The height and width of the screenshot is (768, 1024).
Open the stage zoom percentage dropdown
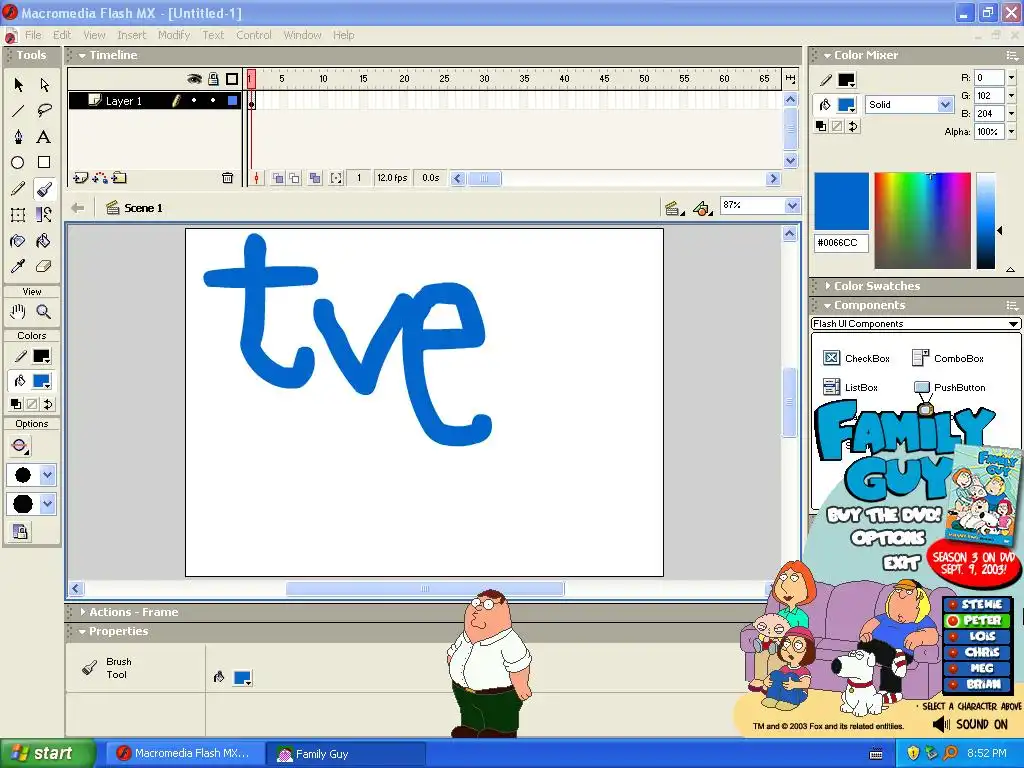tap(792, 206)
